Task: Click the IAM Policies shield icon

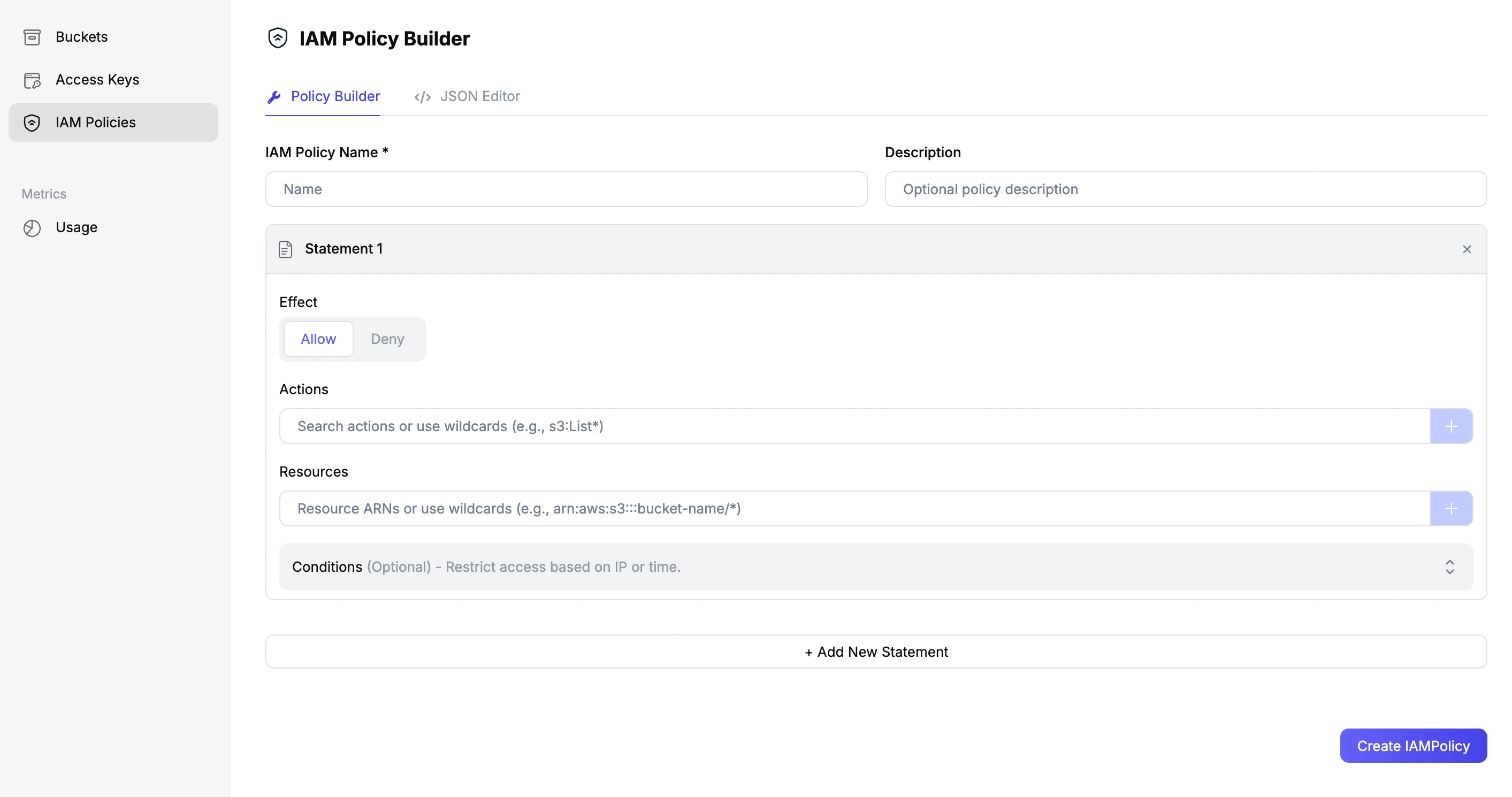Action: (32, 122)
